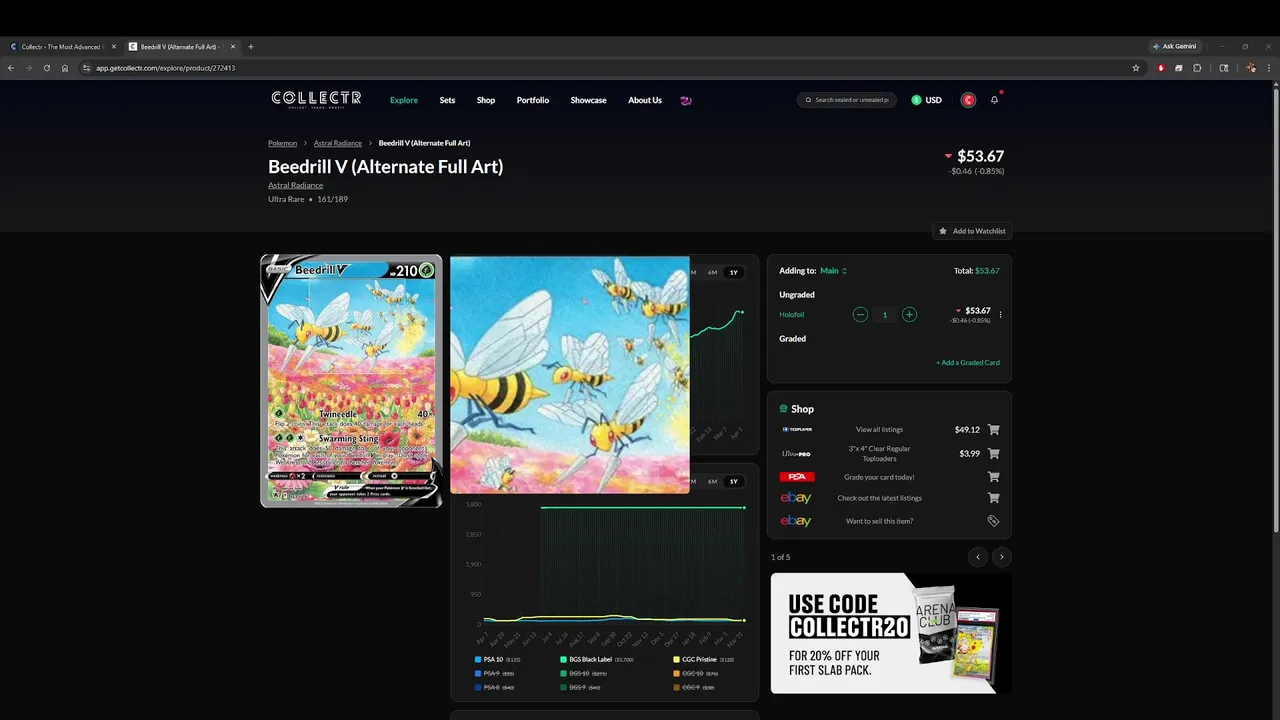Open a new browser tab

251,47
